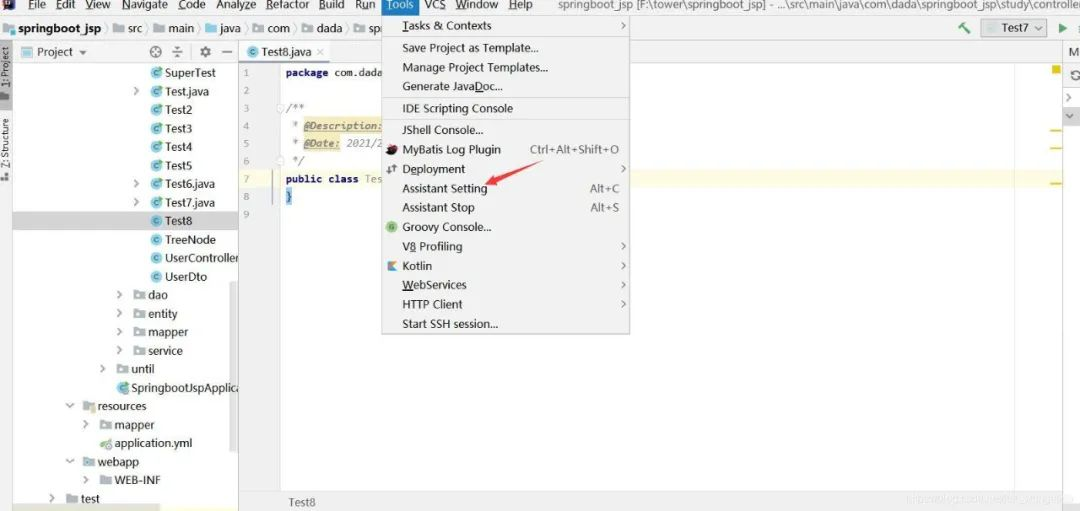Collapse the webapp folder
1080x511 pixels.
click(x=70, y=461)
